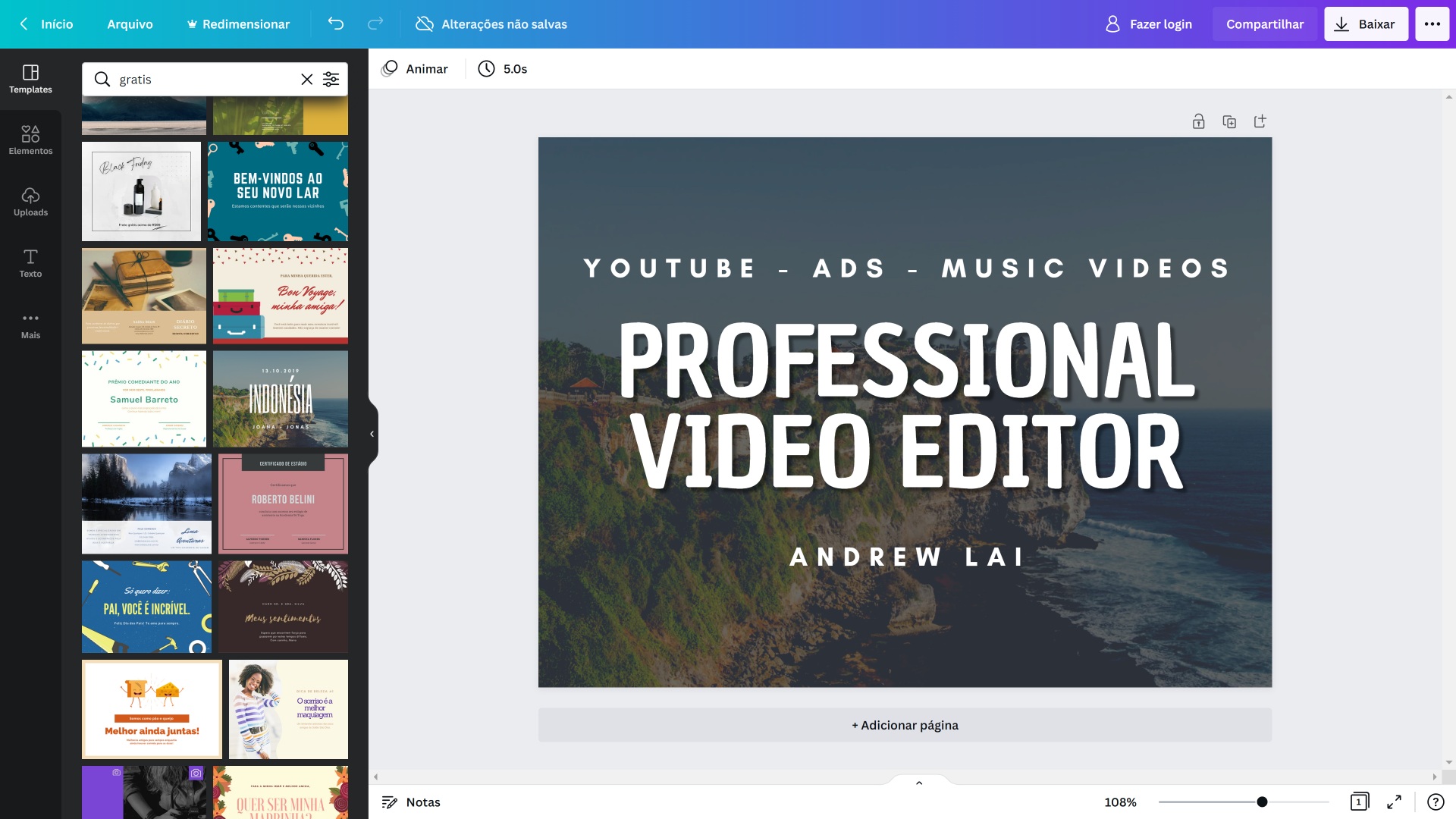
Task: Adjust the zoom level slider
Action: tap(1261, 802)
